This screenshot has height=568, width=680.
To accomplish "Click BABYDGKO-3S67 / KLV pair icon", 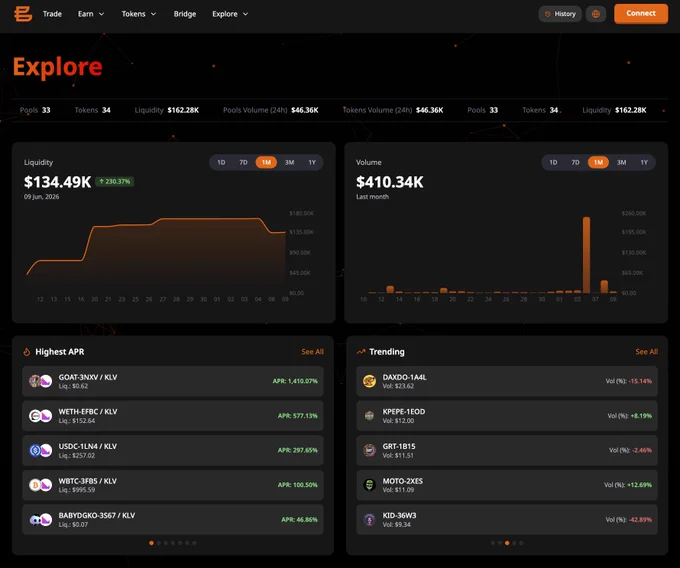I will [x=40, y=519].
